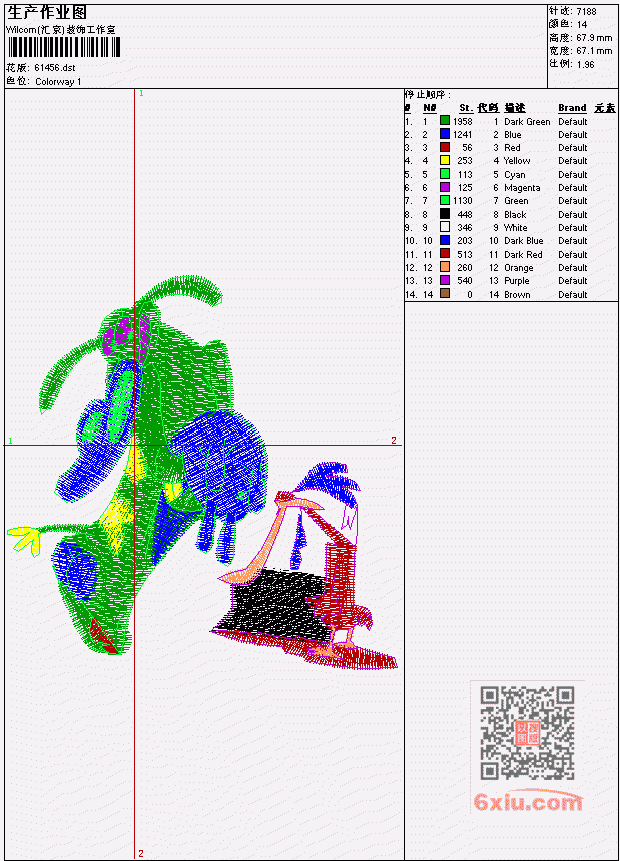This screenshot has width=620, height=861.
Task: Click the 'Wilcom(汇京)装饰工作室' studio name
Action: [61, 30]
